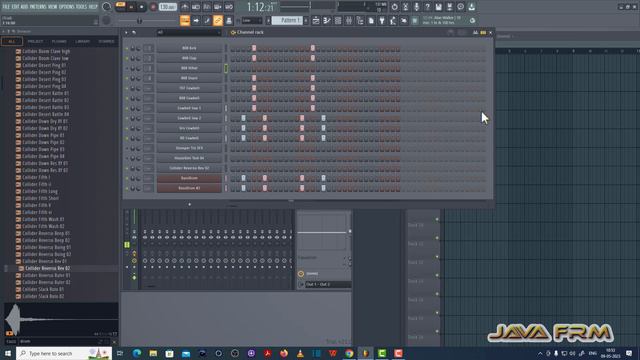Viewport: 640px width, 360px height.
Task: Open the 'all' channel filter dropdown
Action: [x=189, y=32]
